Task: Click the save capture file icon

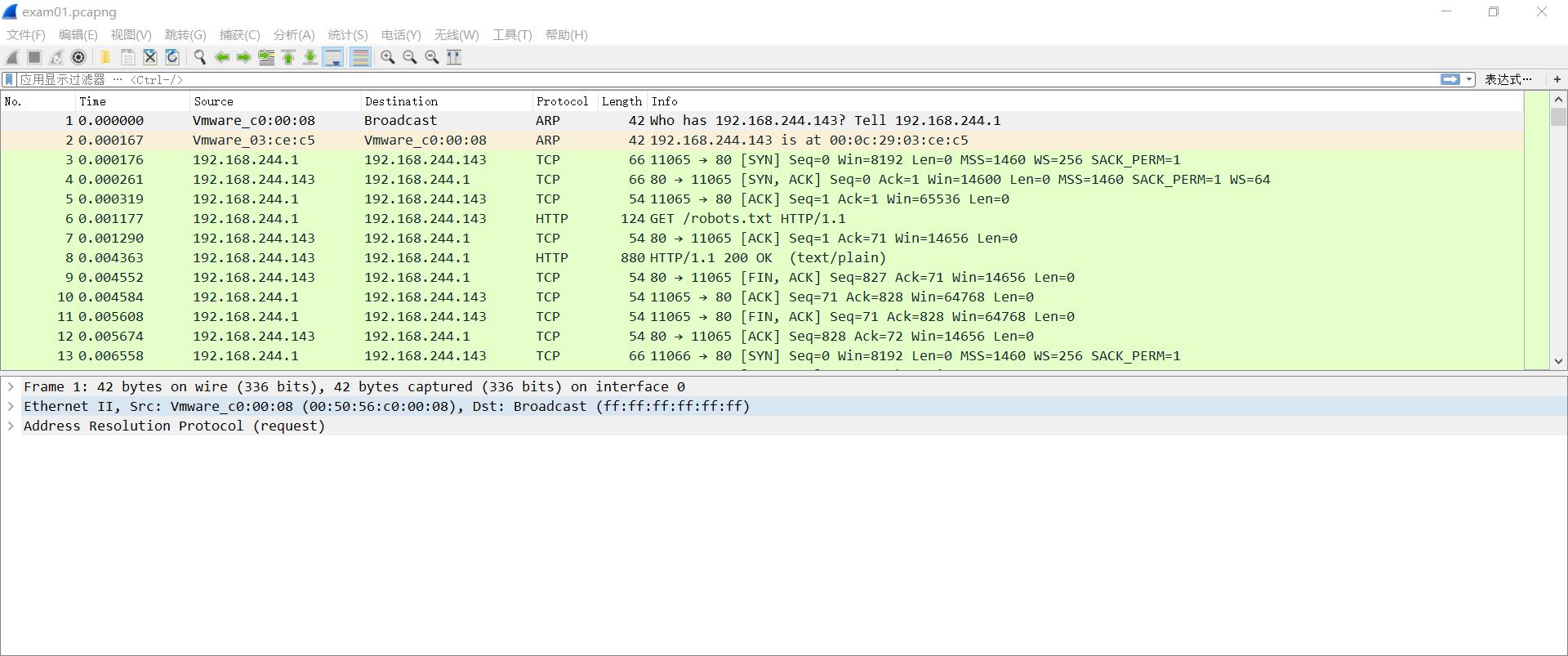Action: pos(128,57)
